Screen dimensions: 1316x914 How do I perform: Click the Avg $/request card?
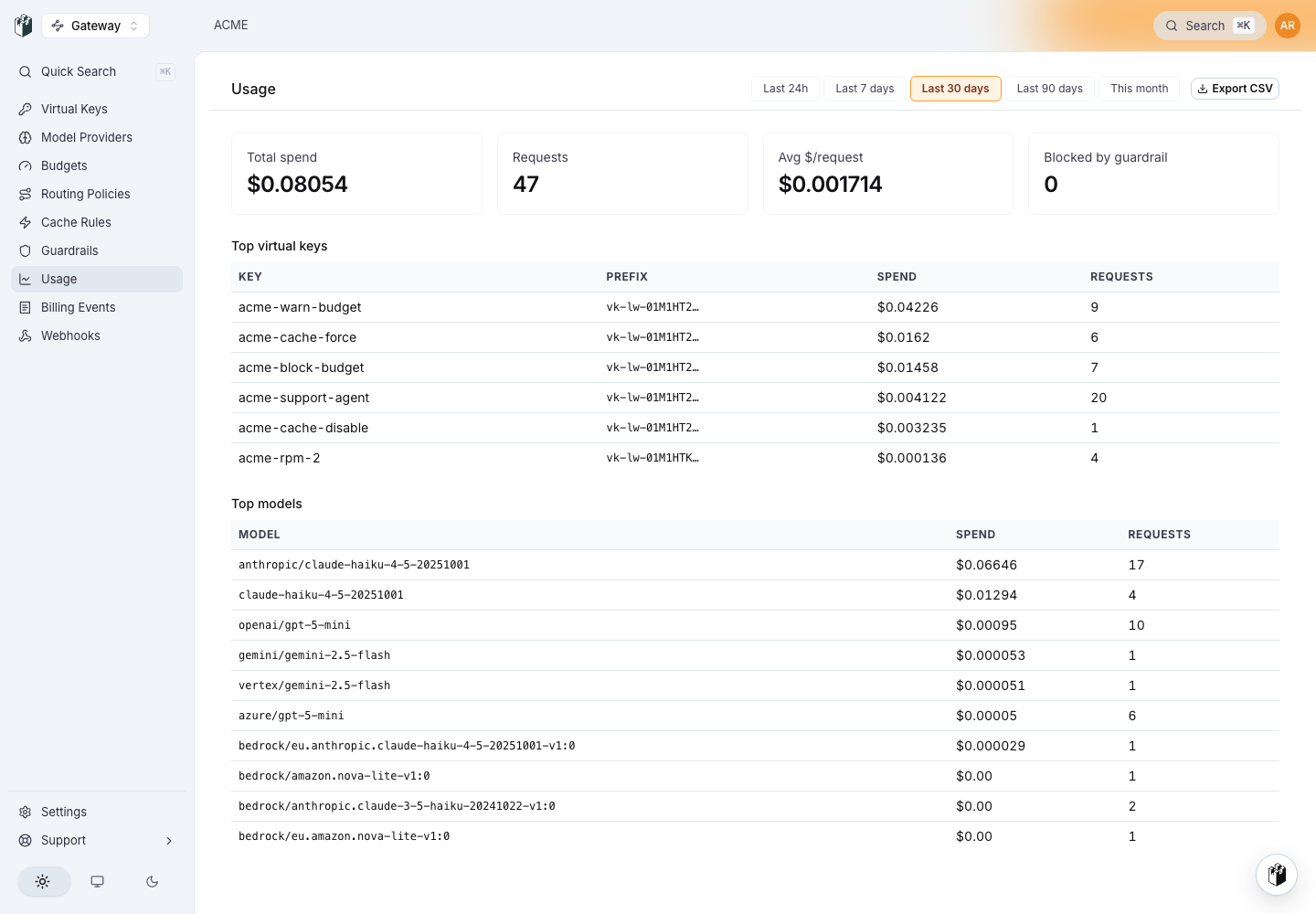(x=888, y=174)
